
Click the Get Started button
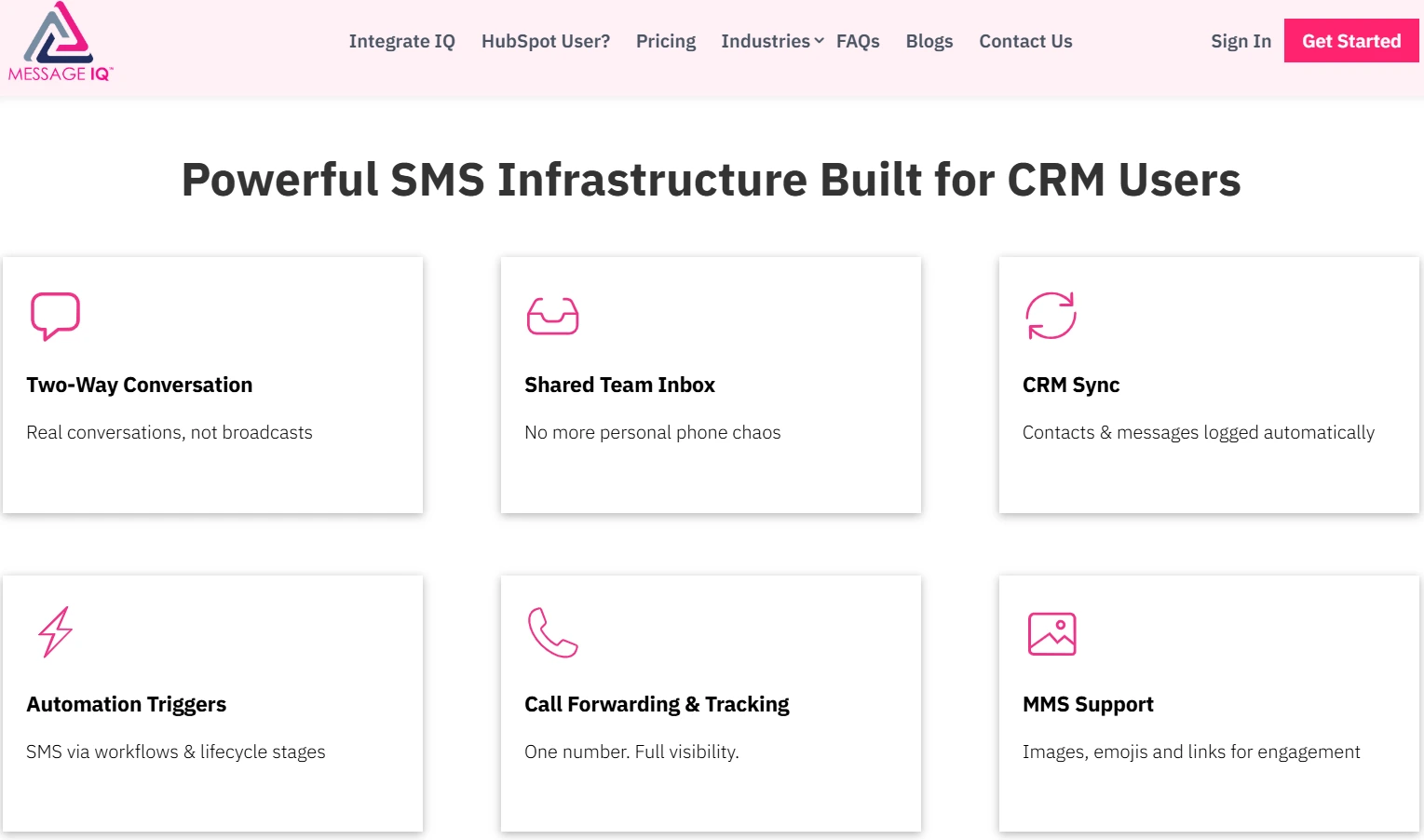[x=1351, y=40]
